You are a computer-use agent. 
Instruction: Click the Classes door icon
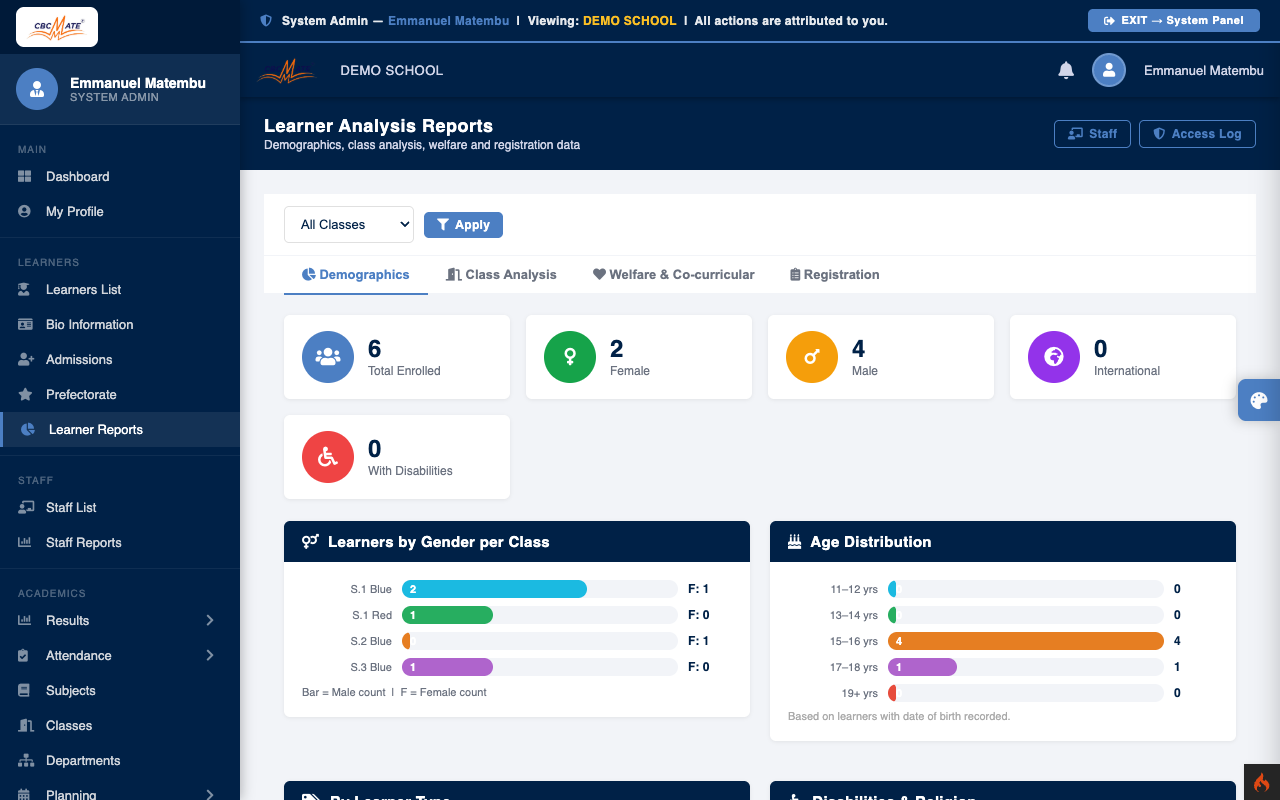click(26, 725)
